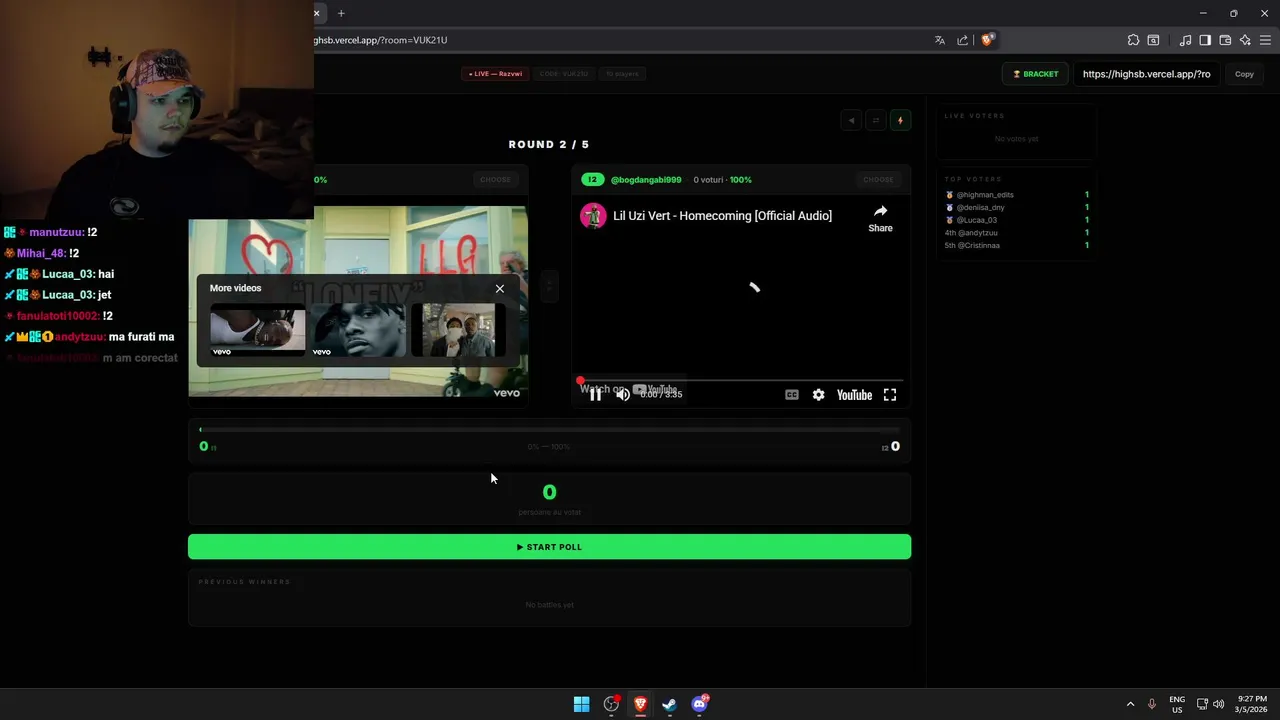Click the @bogdangabi999 username
Screen dimensions: 1280x720
[x=646, y=180]
